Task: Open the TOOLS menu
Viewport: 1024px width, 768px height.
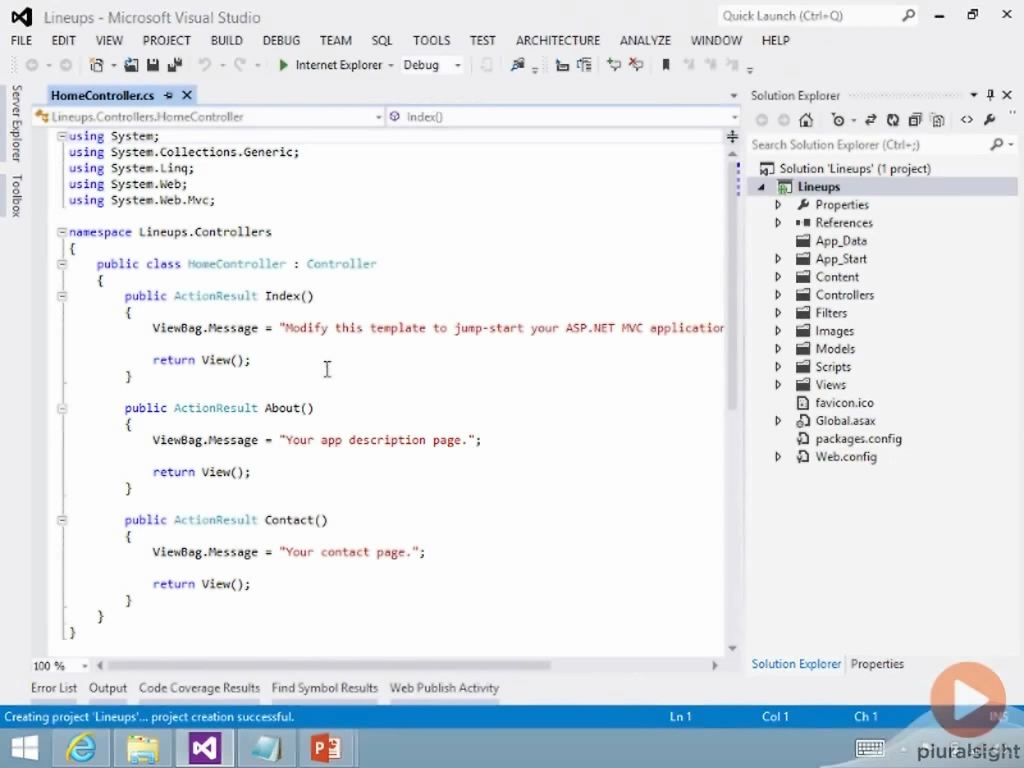Action: 432,40
